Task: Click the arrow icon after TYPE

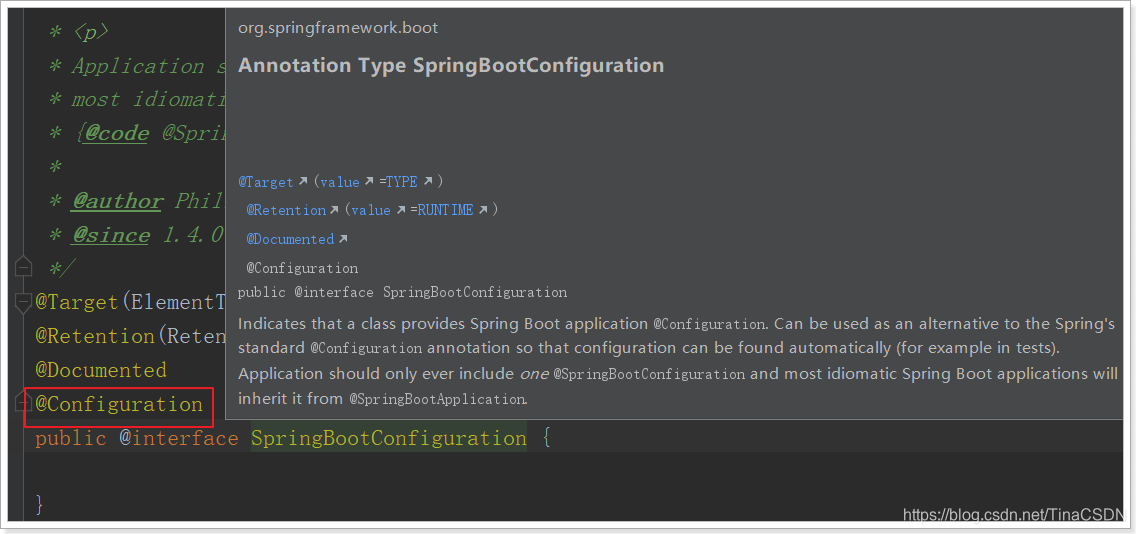Action: point(428,182)
